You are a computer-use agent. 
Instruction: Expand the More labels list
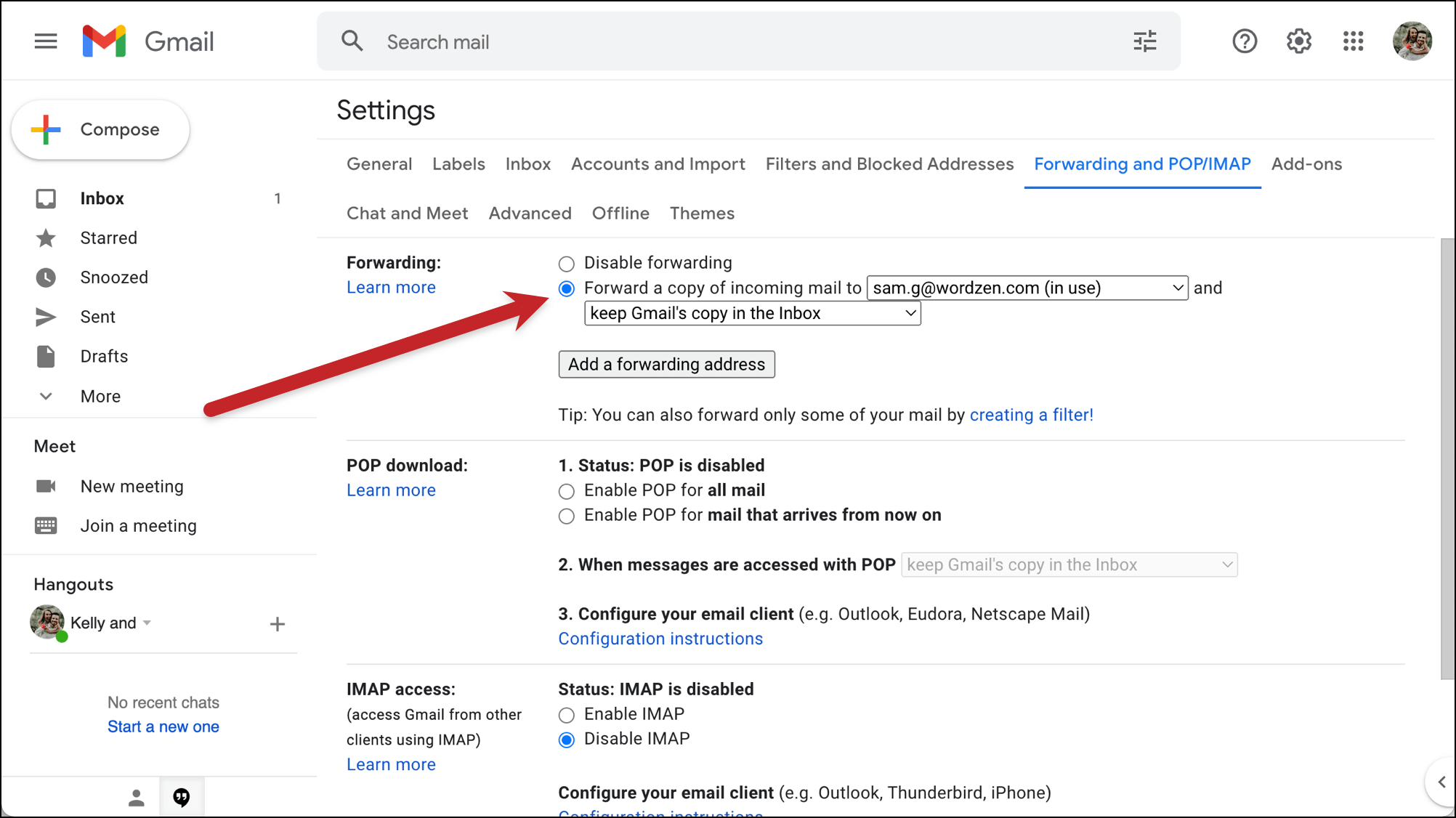tap(100, 397)
